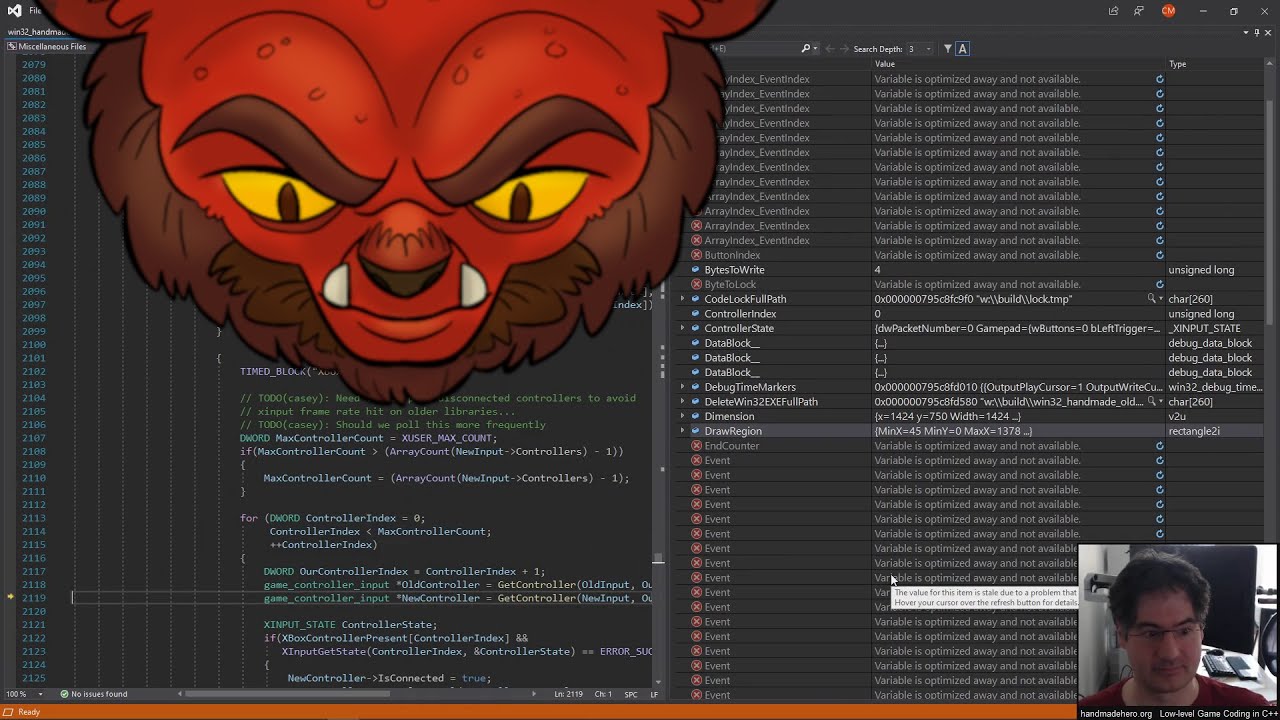The height and width of the screenshot is (720, 1280).
Task: Click the 'No issues found' status indicator
Action: 93,694
